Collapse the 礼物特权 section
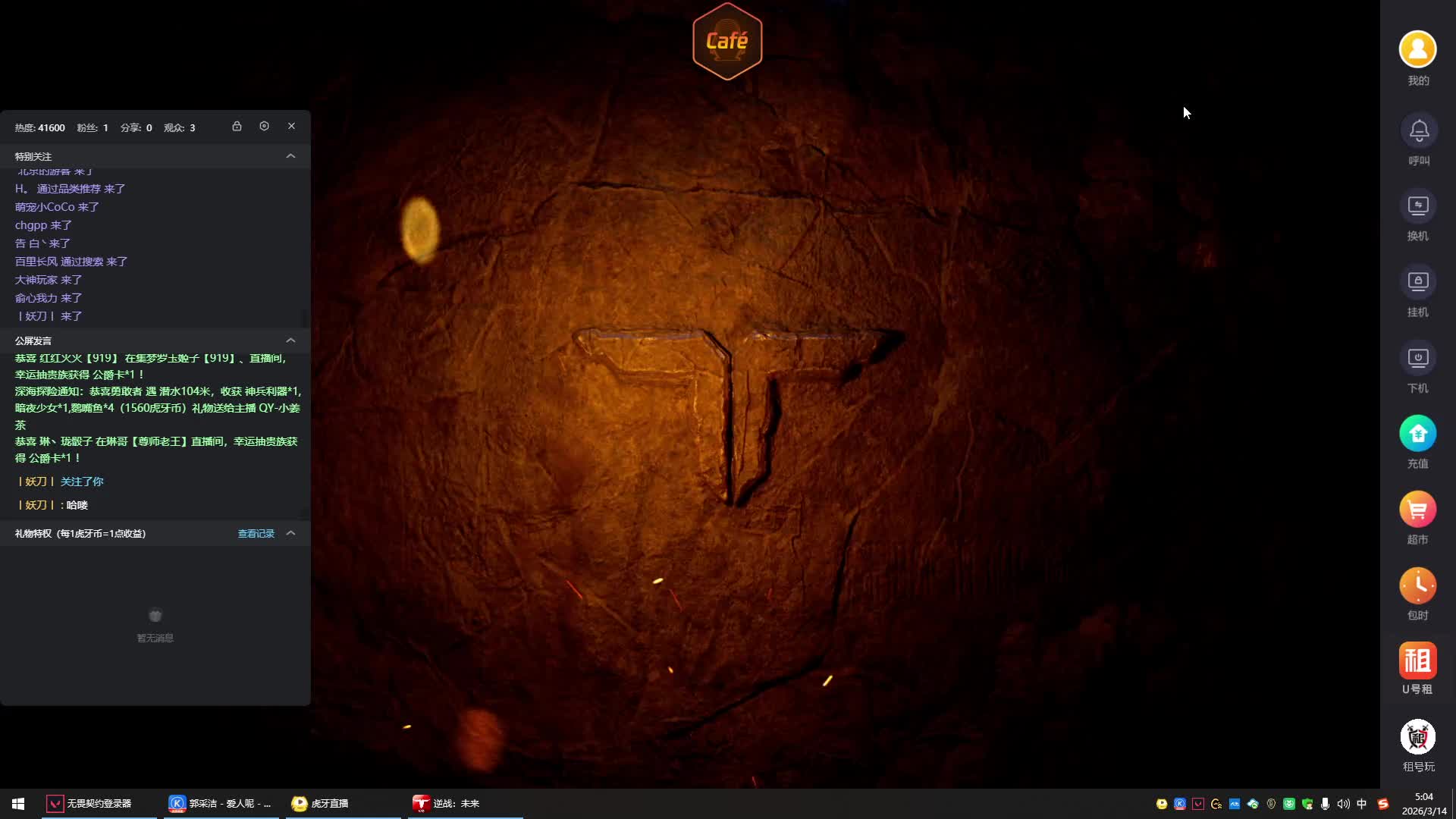Viewport: 1456px width, 819px height. pyautogui.click(x=290, y=534)
